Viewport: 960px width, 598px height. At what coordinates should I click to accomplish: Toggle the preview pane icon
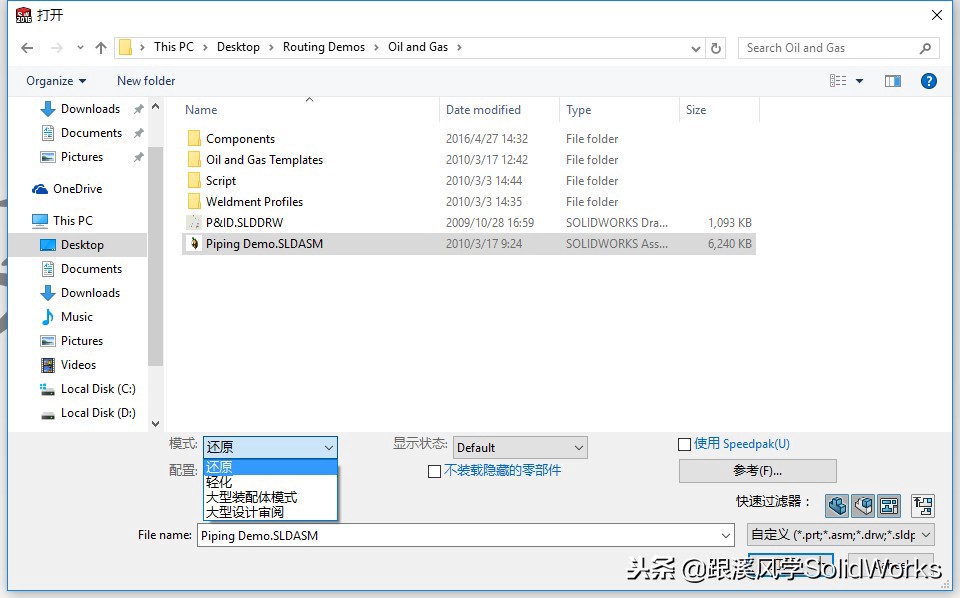click(x=892, y=81)
